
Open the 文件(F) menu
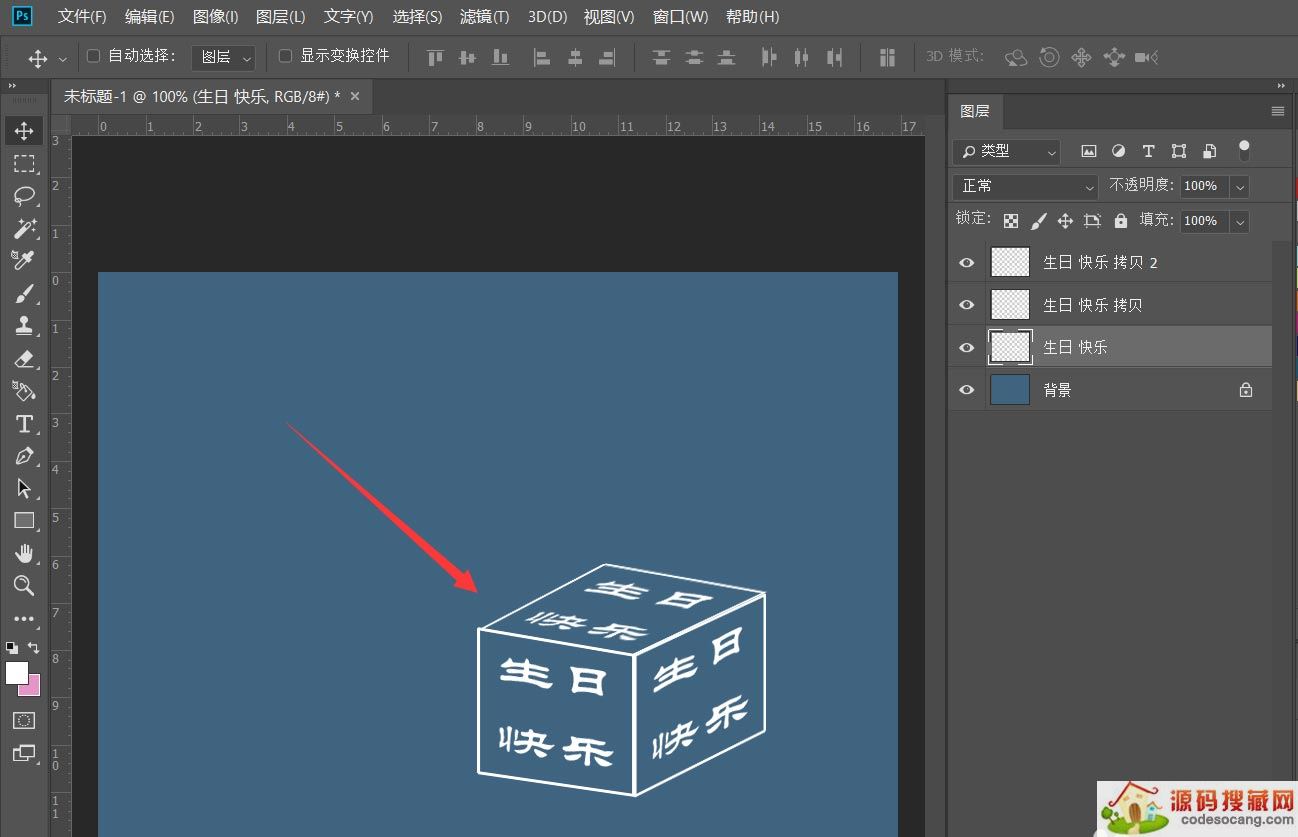82,17
